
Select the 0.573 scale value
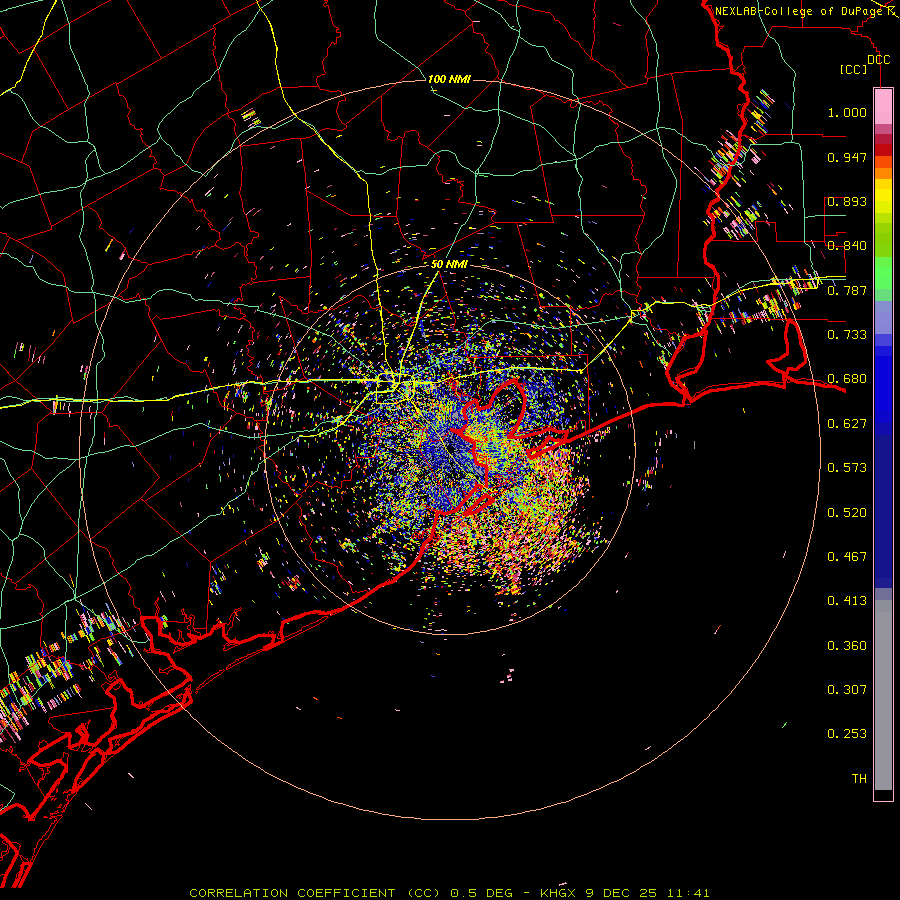pyautogui.click(x=847, y=468)
